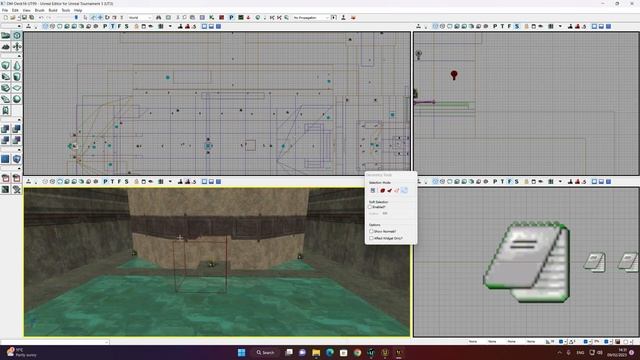The width and height of the screenshot is (640, 360).
Task: Click the Save map toolbar icon
Action: point(24,18)
